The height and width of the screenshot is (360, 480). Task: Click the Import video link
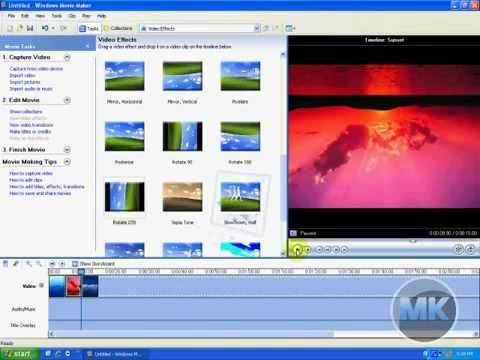[22, 75]
